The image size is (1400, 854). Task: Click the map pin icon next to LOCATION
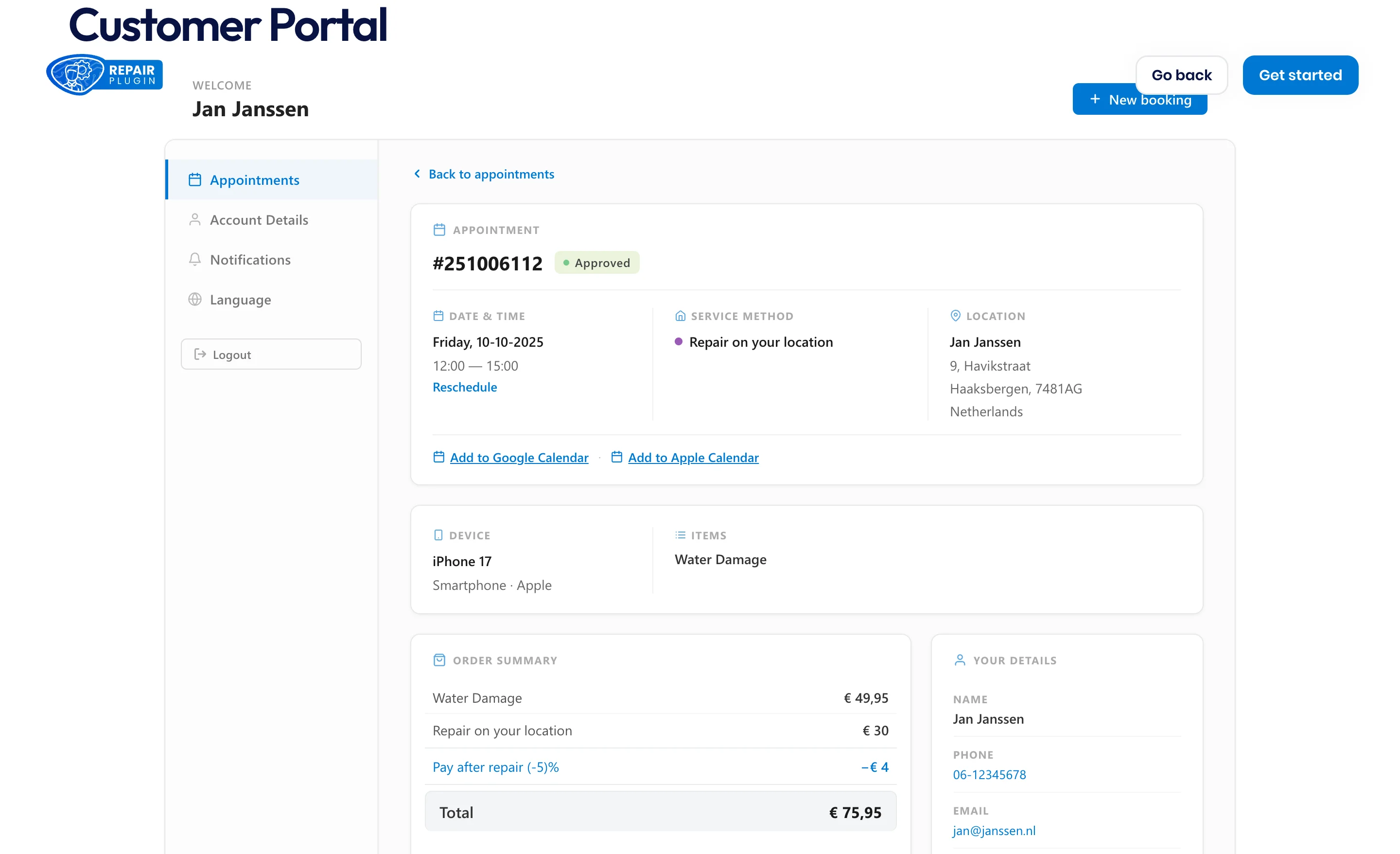956,316
